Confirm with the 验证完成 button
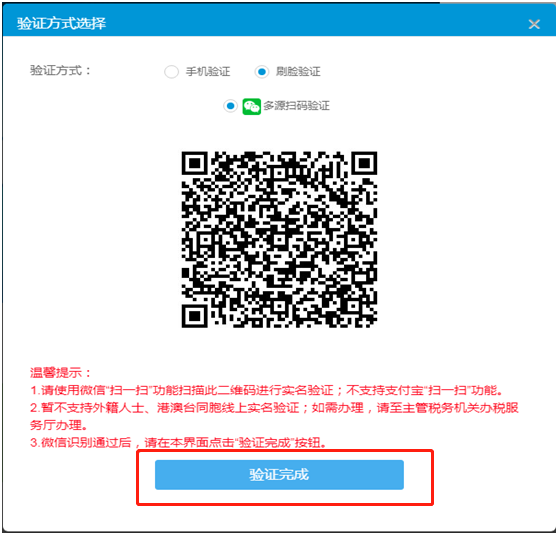 (x=279, y=475)
